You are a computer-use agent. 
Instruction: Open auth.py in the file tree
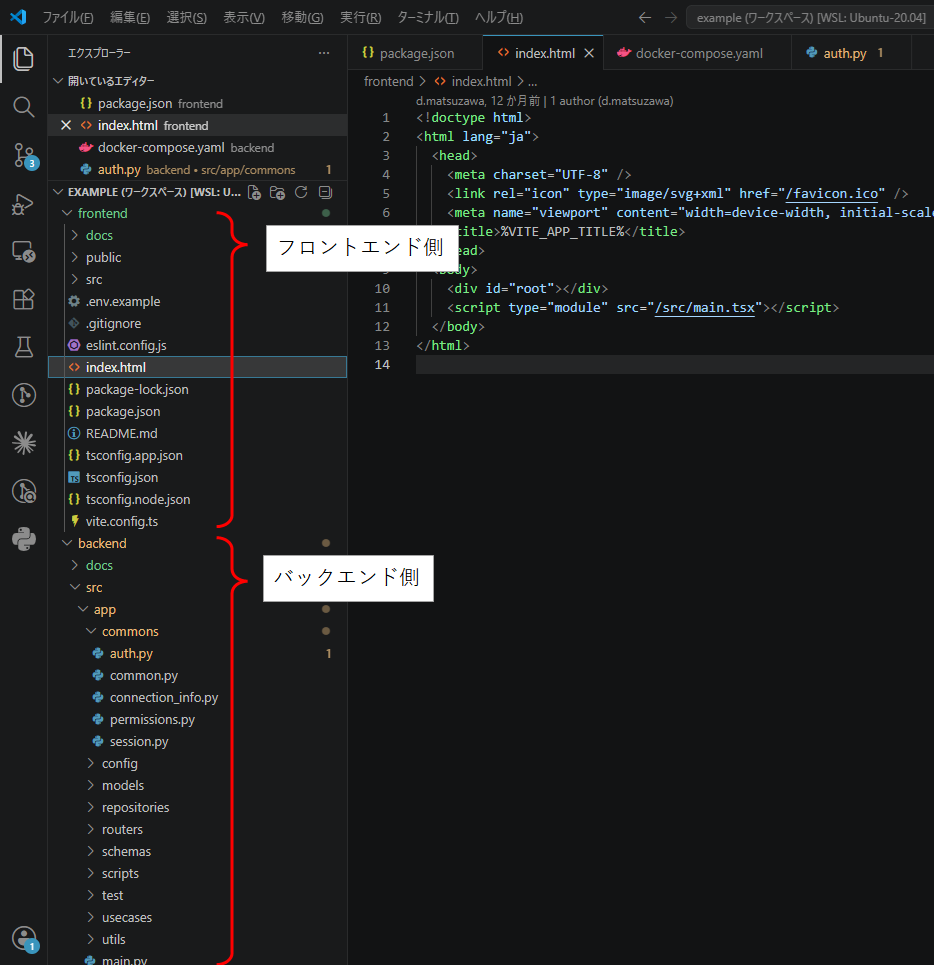click(x=131, y=654)
